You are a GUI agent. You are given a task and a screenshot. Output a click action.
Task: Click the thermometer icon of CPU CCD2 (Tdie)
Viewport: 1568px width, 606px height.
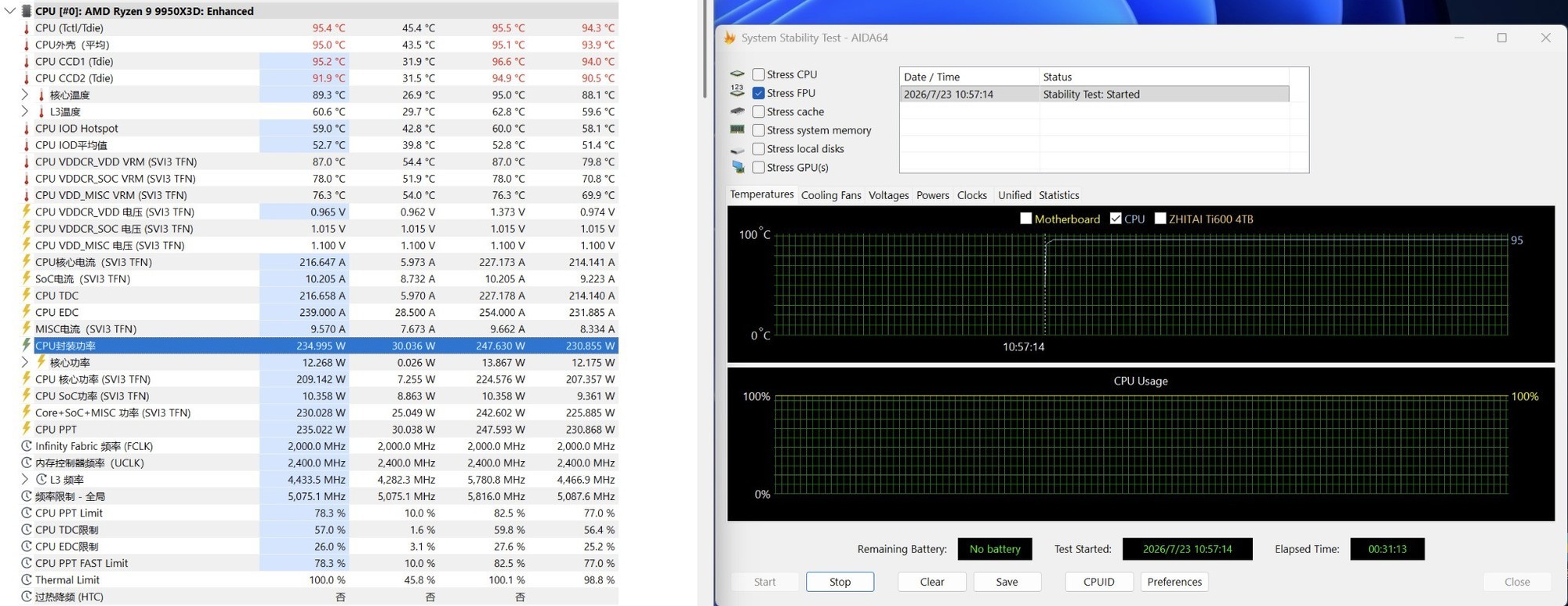tap(26, 78)
